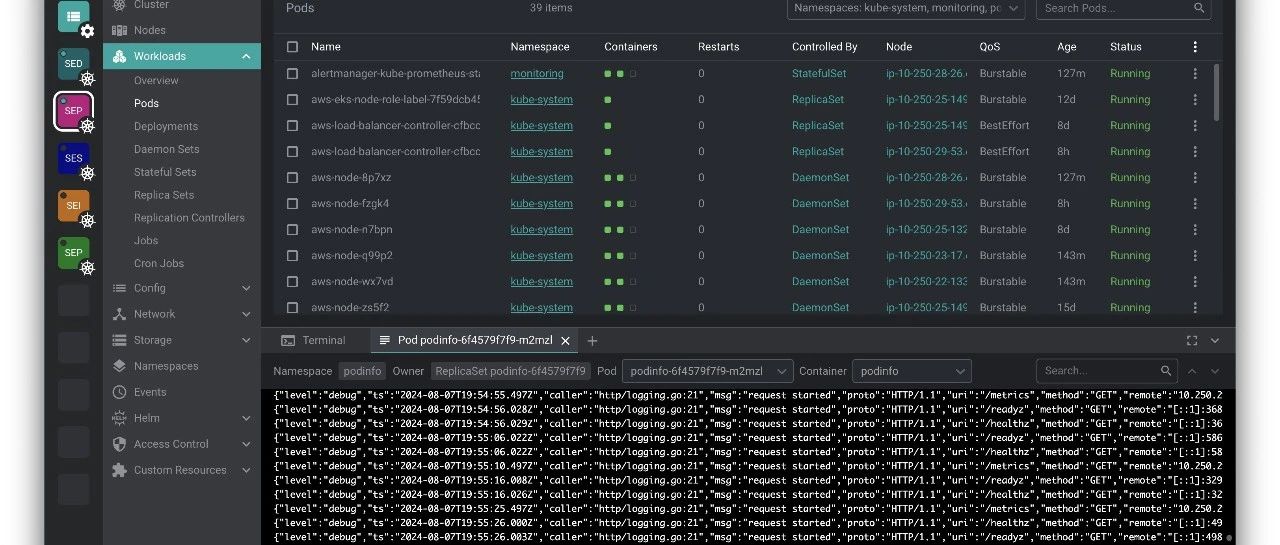The width and height of the screenshot is (1280, 545).
Task: Expand the Custom Resources section
Action: tap(246, 470)
